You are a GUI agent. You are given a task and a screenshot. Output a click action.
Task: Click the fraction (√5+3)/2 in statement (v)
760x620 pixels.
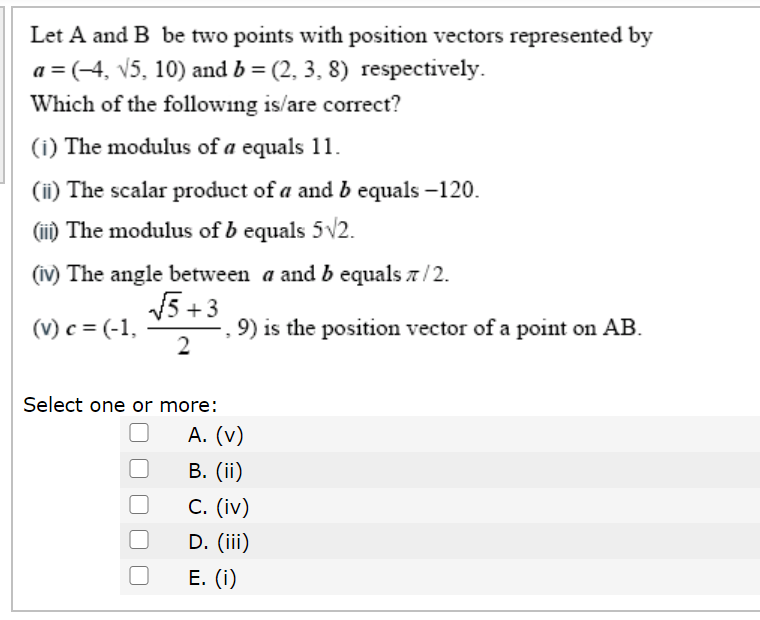(184, 324)
